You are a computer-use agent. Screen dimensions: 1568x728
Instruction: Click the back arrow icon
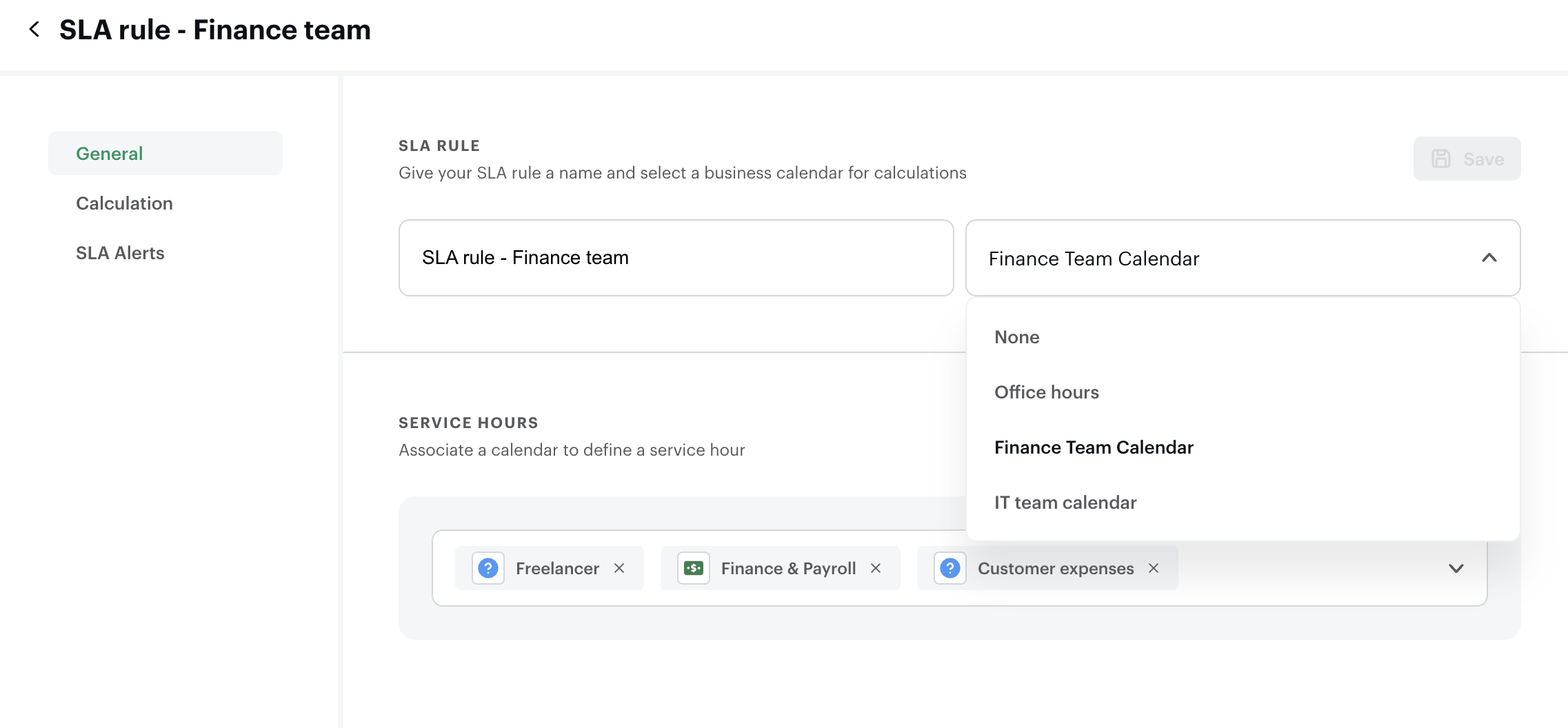click(34, 30)
